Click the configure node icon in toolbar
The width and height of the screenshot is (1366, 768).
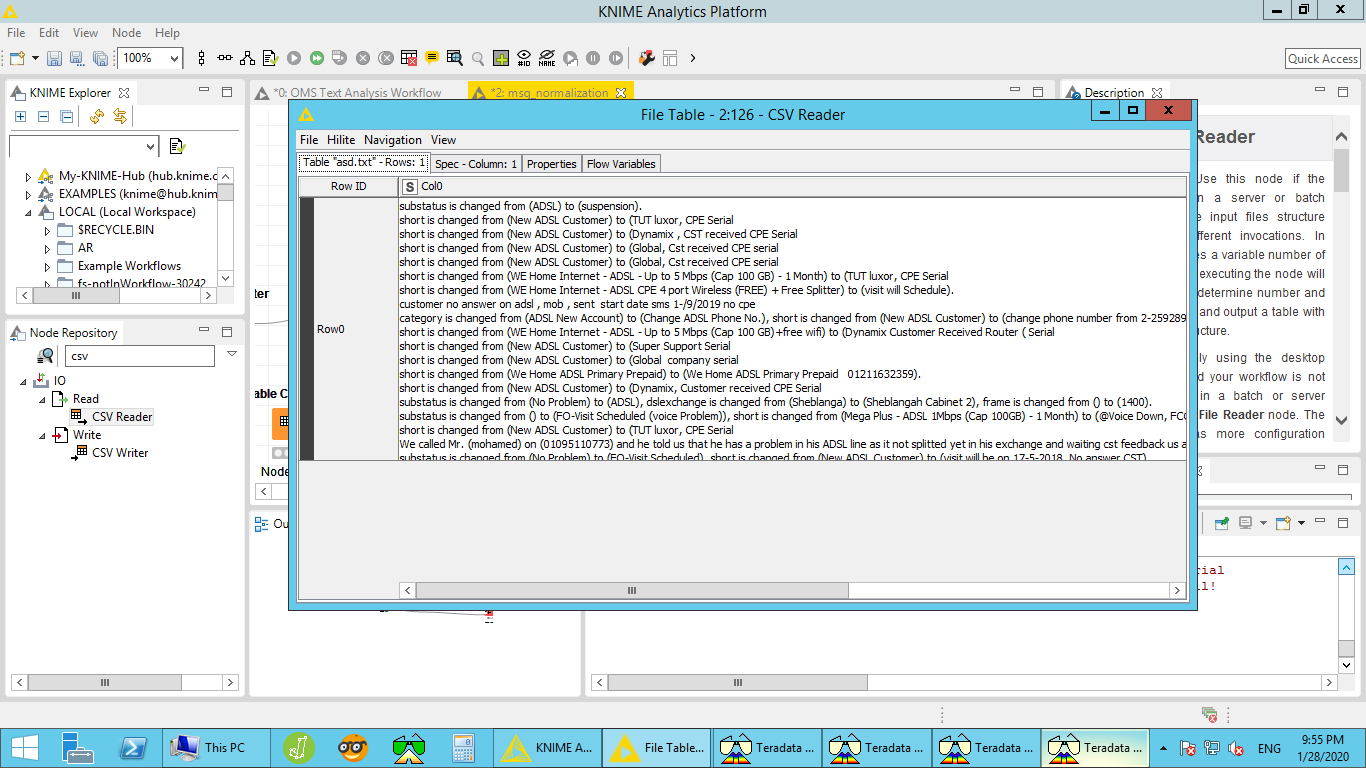tap(270, 58)
